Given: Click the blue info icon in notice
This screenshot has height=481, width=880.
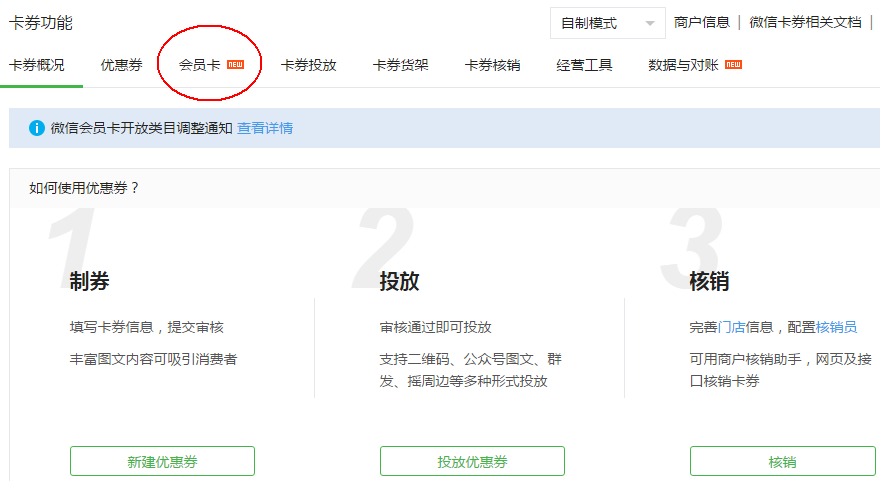Looking at the screenshot, I should point(36,128).
